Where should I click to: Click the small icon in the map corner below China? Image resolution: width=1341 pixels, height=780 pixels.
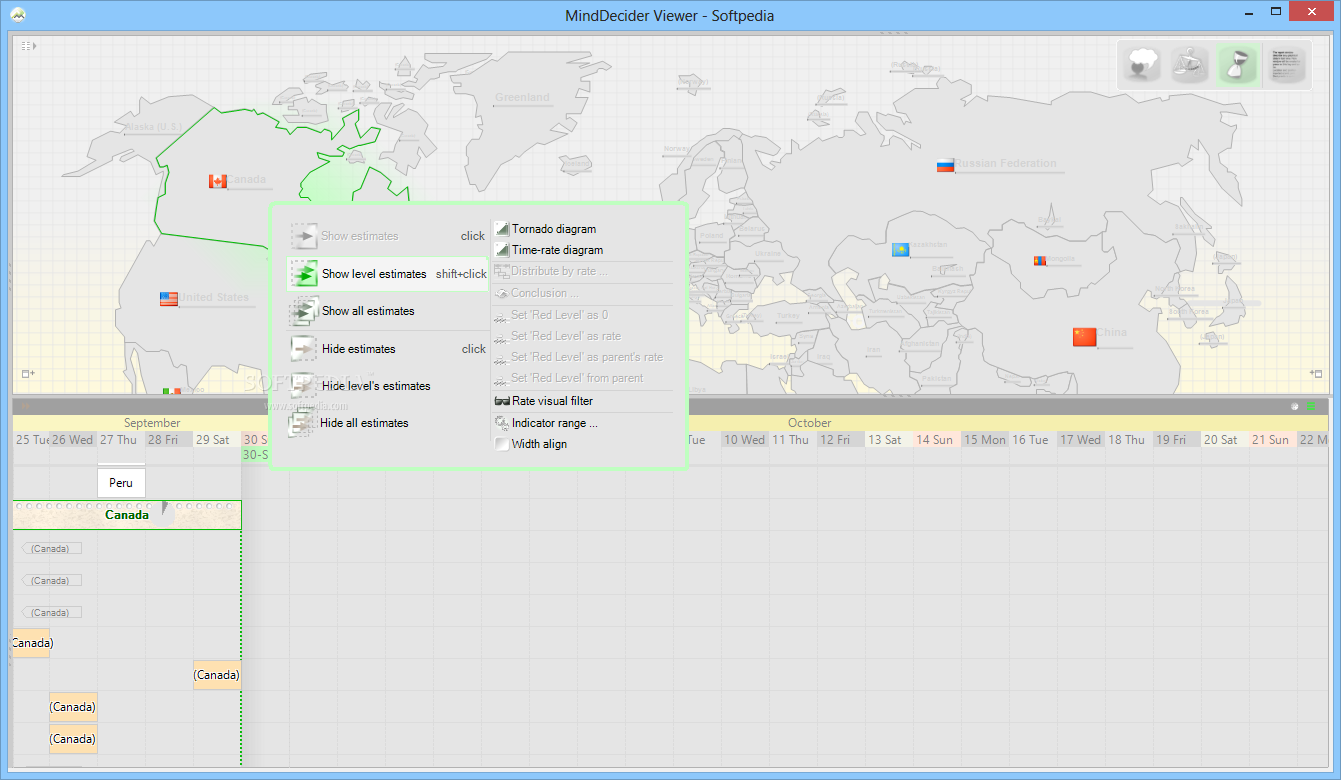[1316, 374]
